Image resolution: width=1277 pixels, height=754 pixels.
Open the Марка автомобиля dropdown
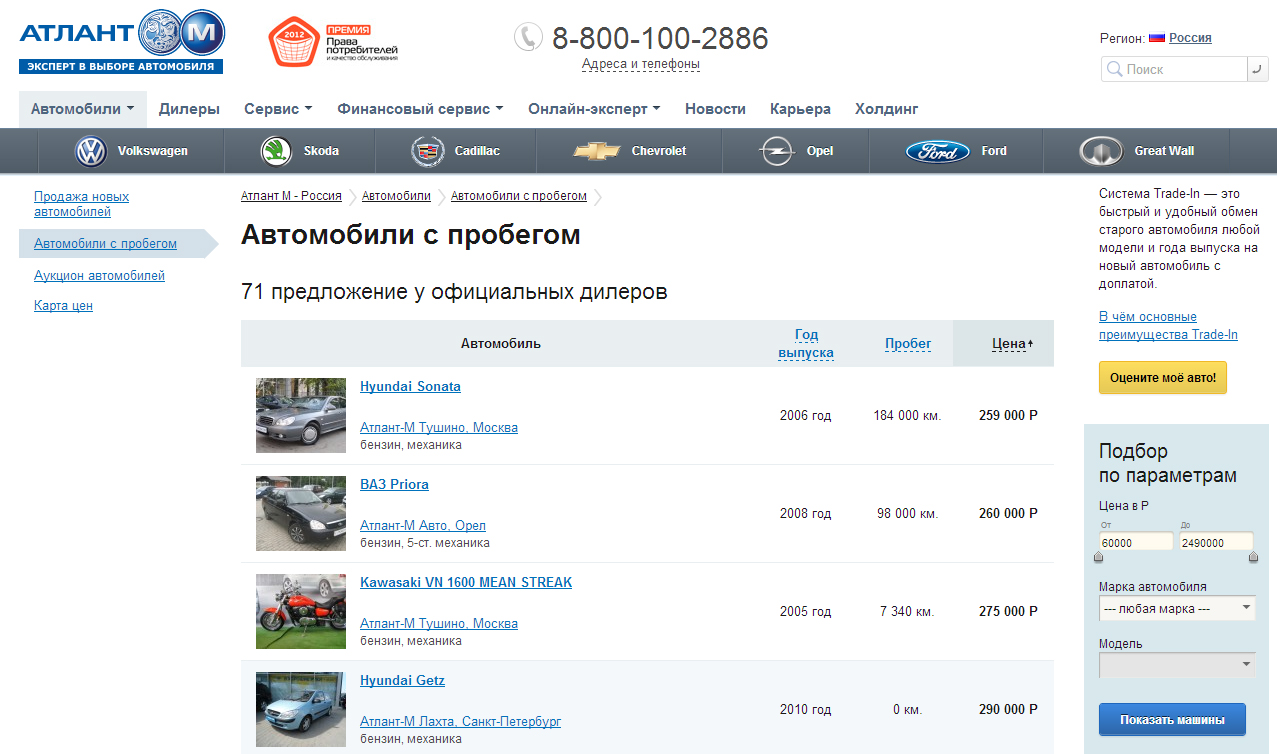pos(1177,608)
